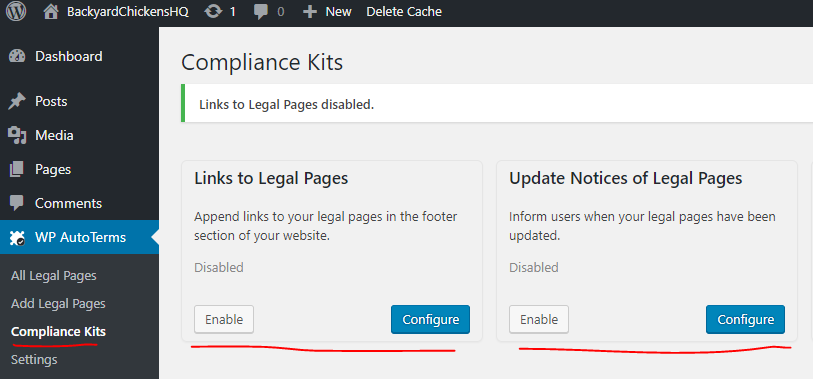Click 'Append links to your legal pages' description
The height and width of the screenshot is (379, 813).
coord(326,226)
